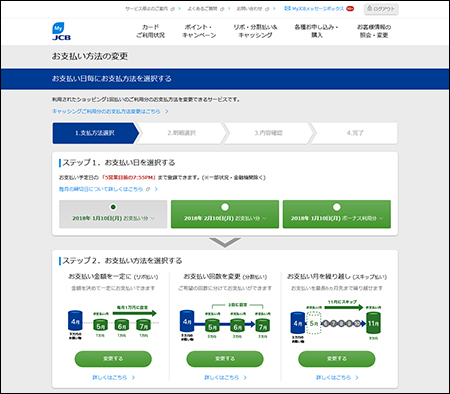Click the お支払い方法の変更 page heading
This screenshot has width=450, height=394.
90,56
